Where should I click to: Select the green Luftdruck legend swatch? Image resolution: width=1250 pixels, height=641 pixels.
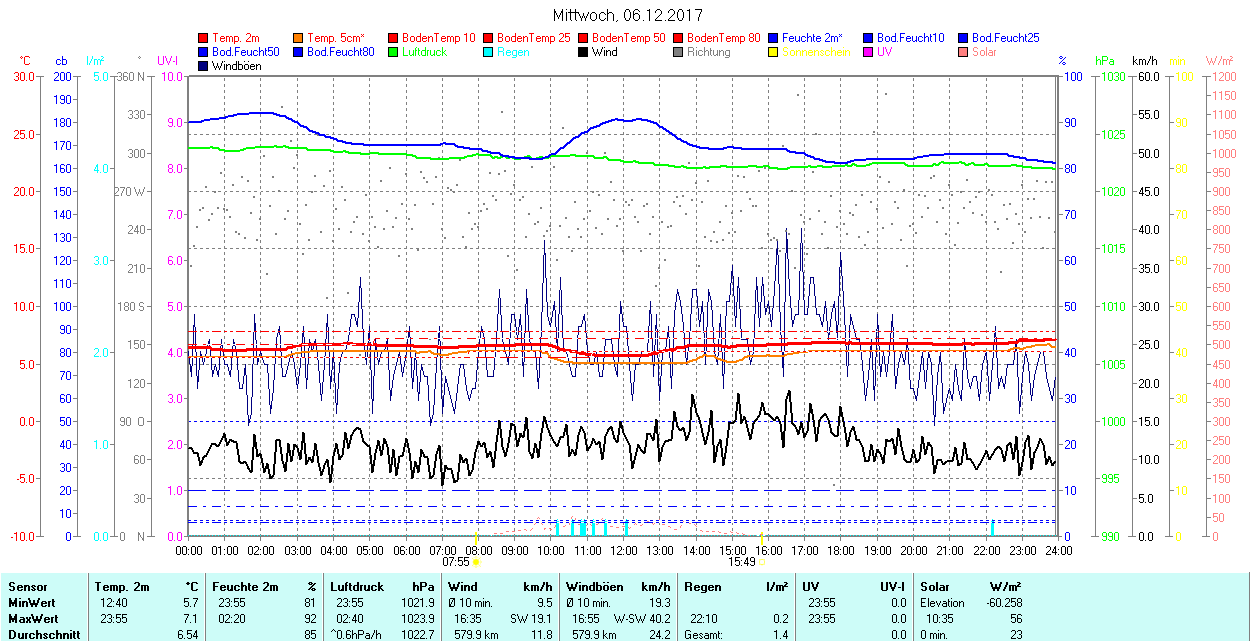point(394,52)
